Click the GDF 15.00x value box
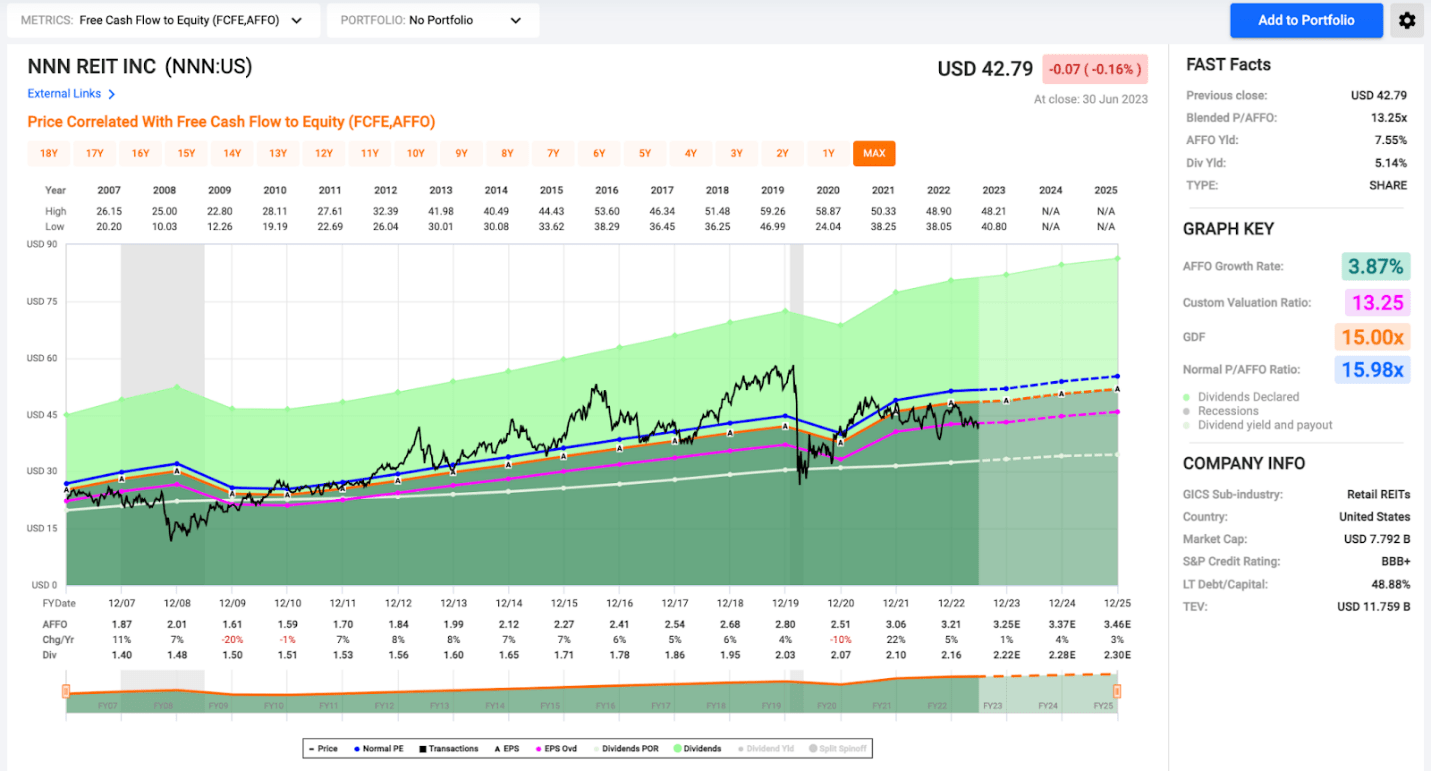The image size is (1431, 771). pyautogui.click(x=1372, y=337)
